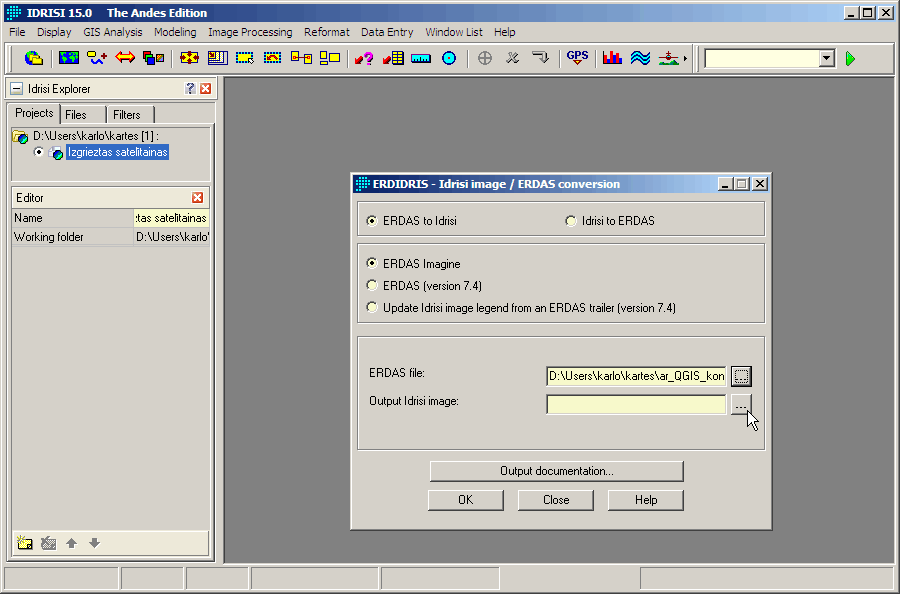Open the Data Entry menu
The image size is (900, 594).
[x=387, y=32]
